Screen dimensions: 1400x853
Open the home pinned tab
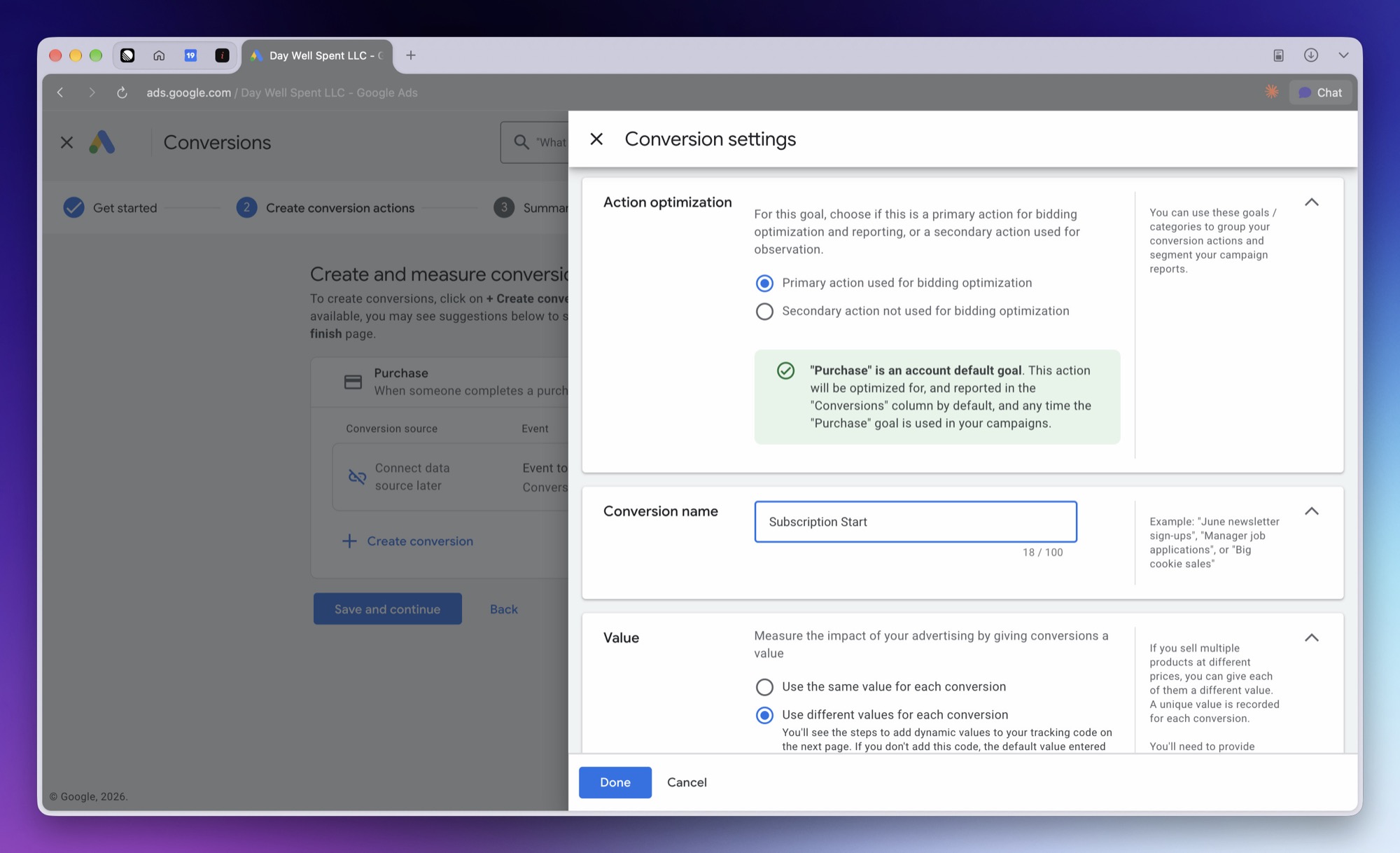[x=159, y=55]
